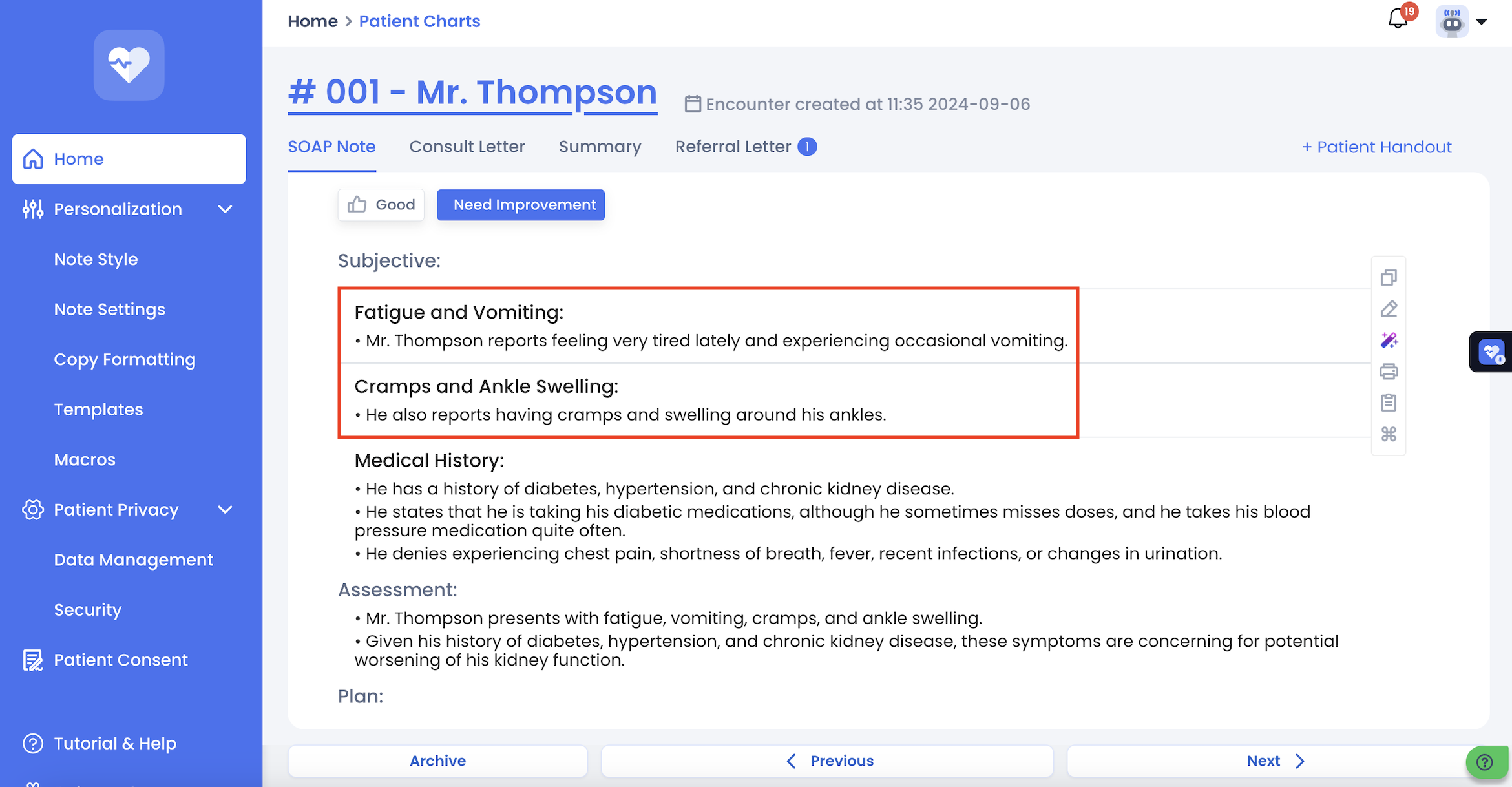Screen dimensions: 1512x787
Task: Open the floating heart widget on right edge
Action: [1491, 352]
